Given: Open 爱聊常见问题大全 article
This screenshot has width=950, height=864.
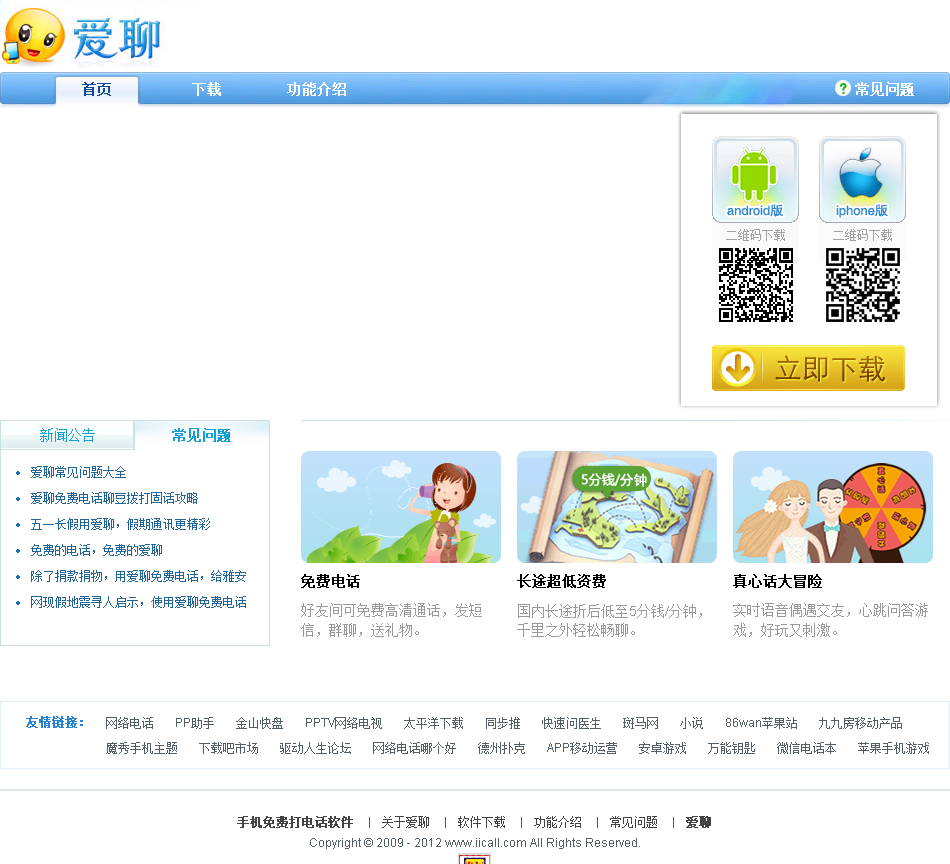Looking at the screenshot, I should coord(78,472).
